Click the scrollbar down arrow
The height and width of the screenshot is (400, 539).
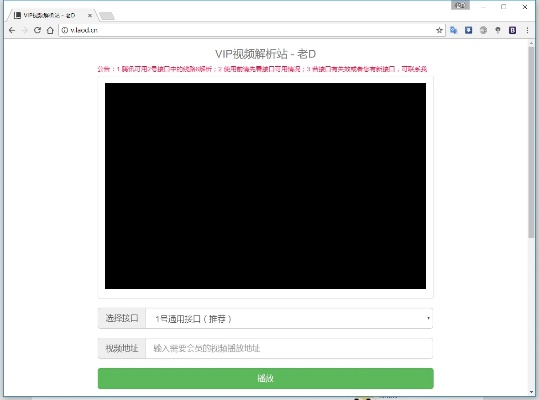[531, 392]
